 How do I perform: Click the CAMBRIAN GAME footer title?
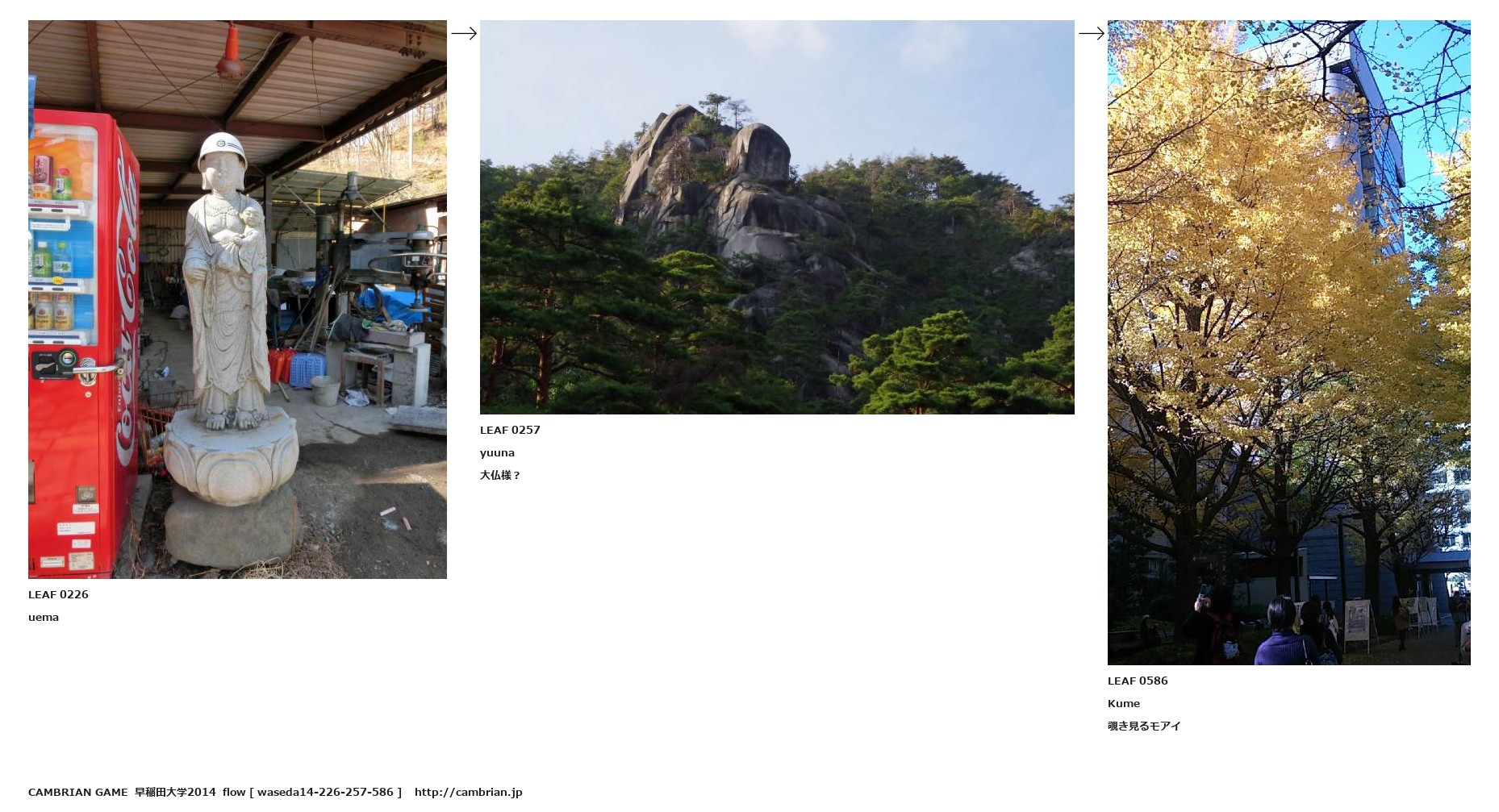click(78, 792)
